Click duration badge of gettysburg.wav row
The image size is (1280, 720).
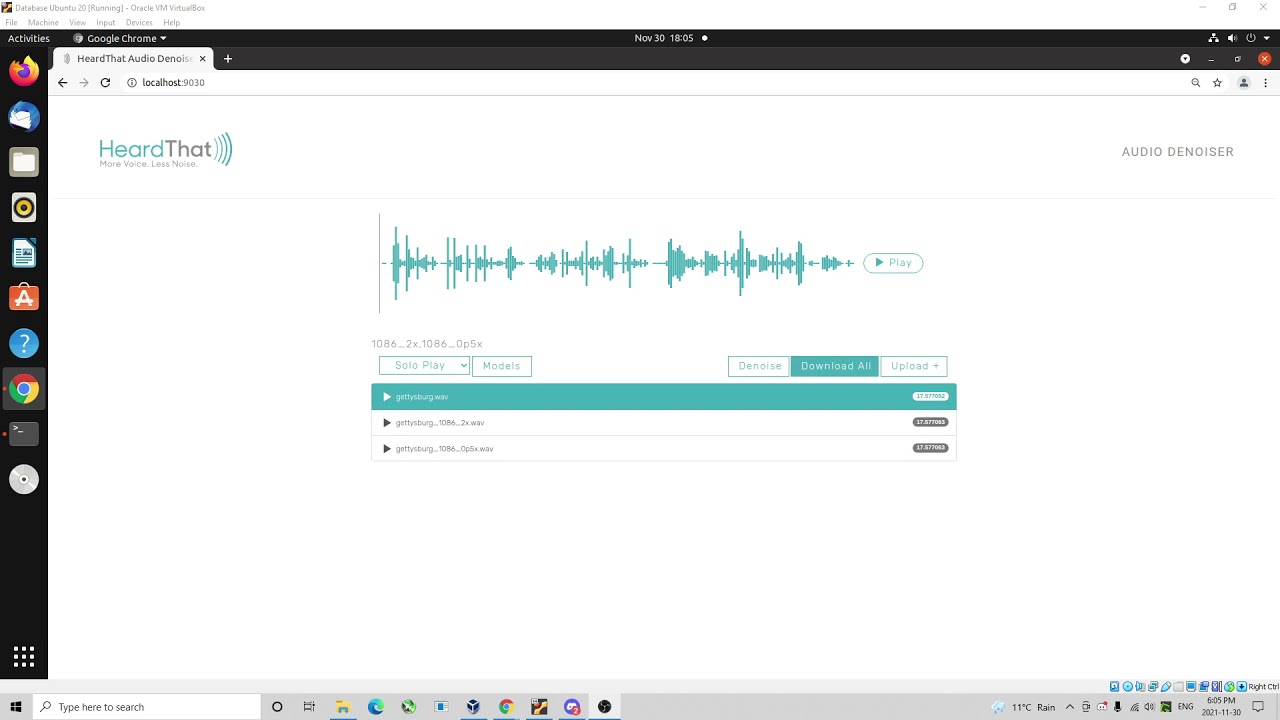[930, 397]
